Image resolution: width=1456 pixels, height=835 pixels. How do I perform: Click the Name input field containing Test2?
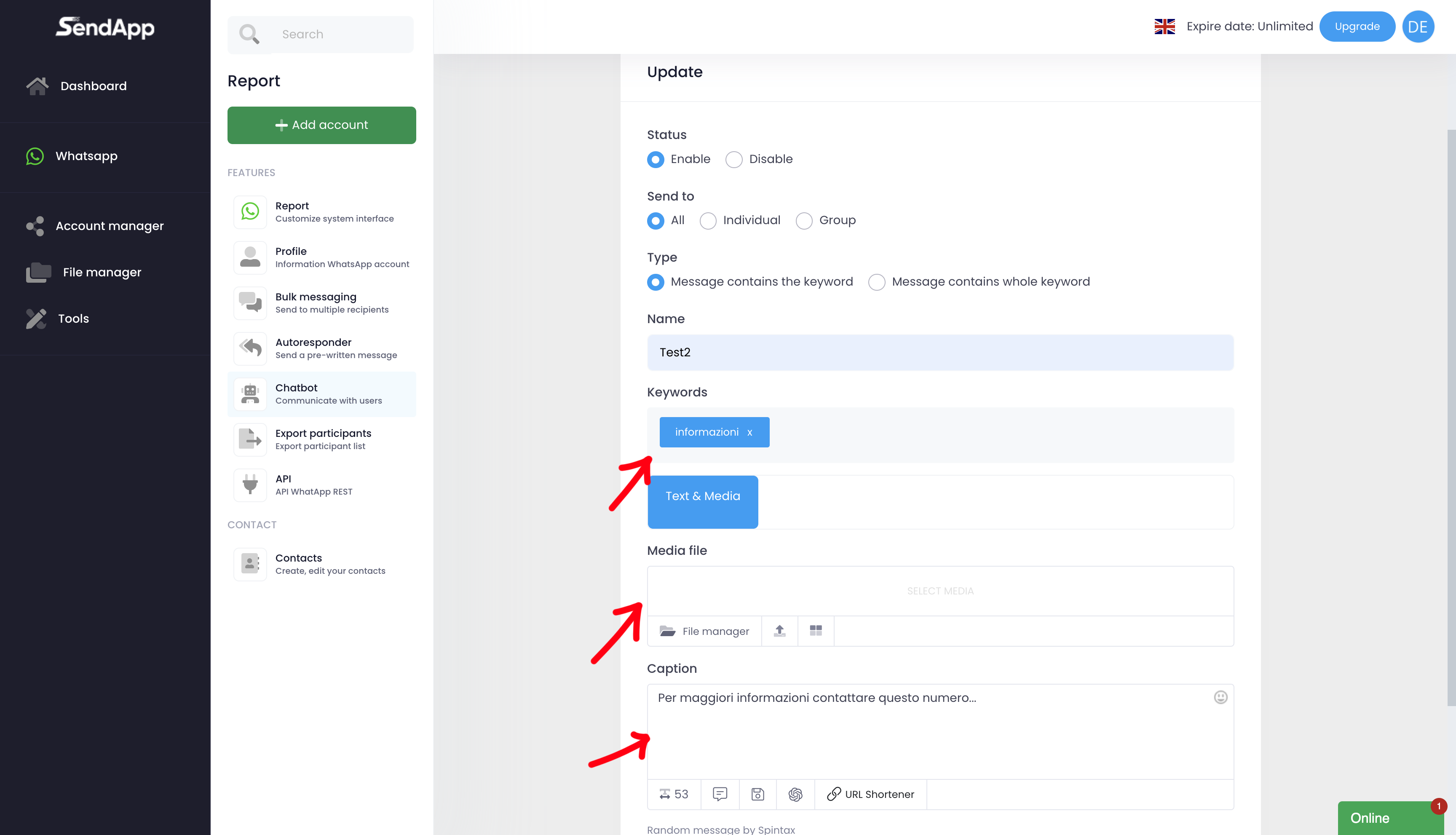point(940,352)
